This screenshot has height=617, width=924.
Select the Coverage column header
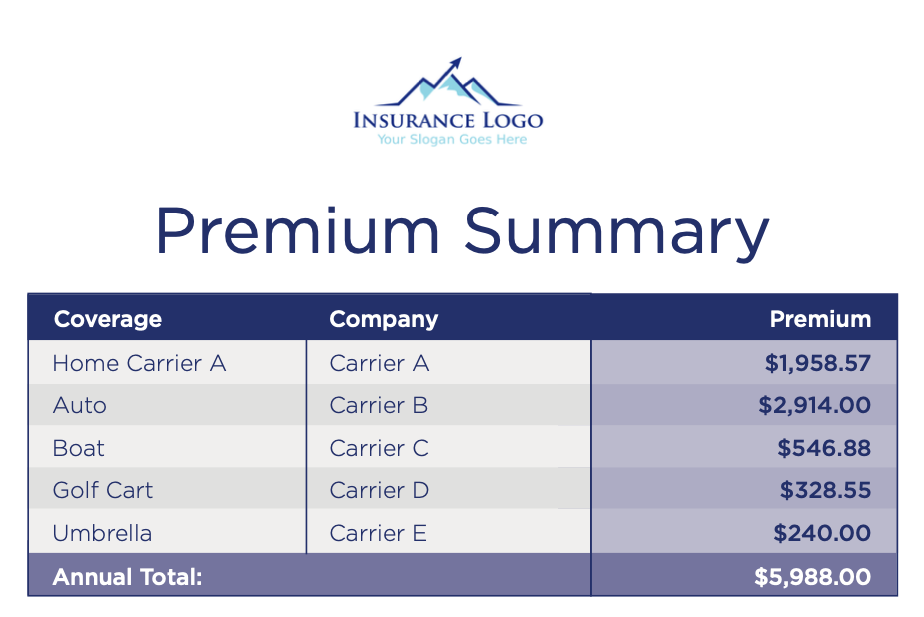coord(108,319)
